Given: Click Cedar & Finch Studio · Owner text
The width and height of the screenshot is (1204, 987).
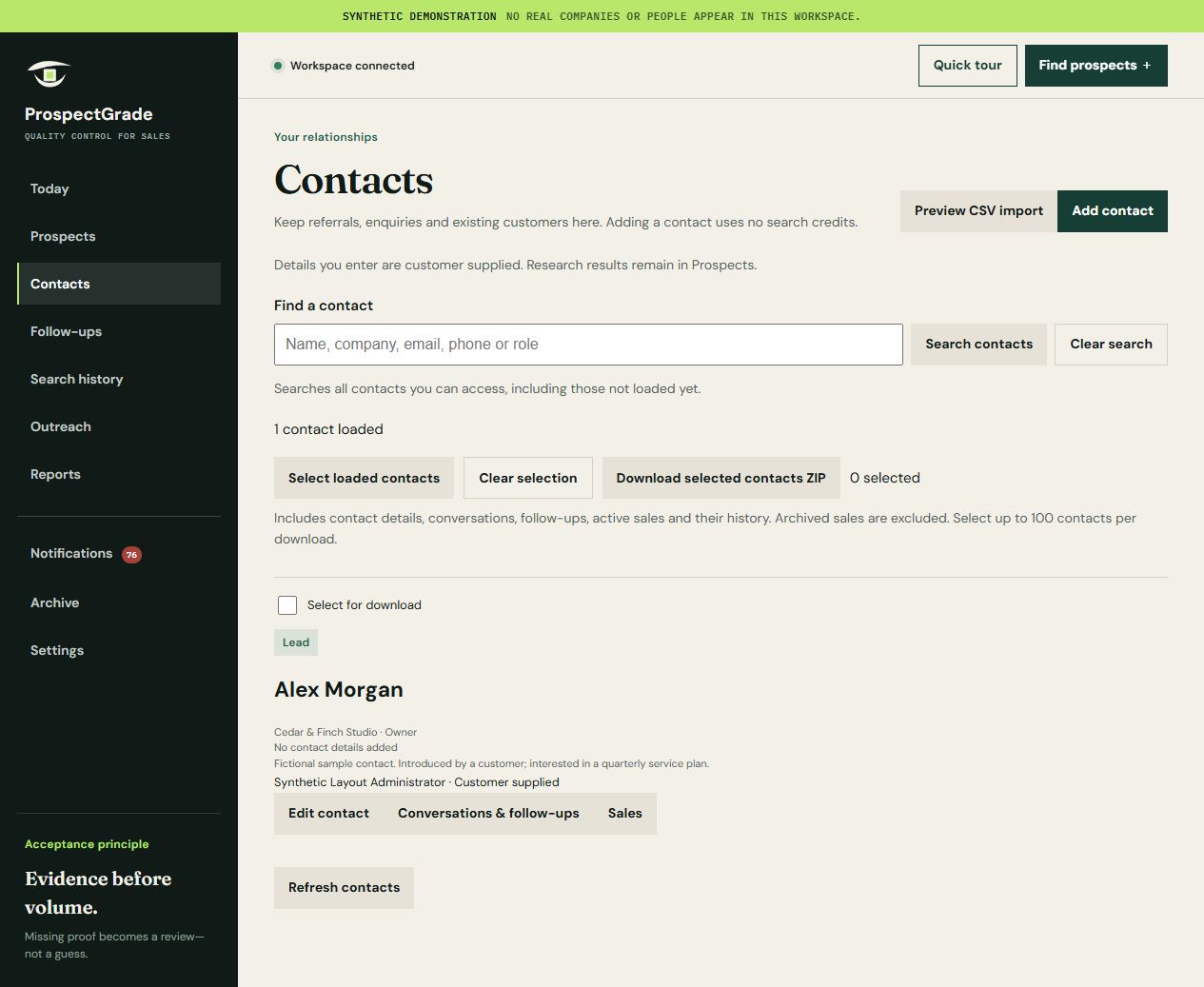Looking at the screenshot, I should (345, 732).
